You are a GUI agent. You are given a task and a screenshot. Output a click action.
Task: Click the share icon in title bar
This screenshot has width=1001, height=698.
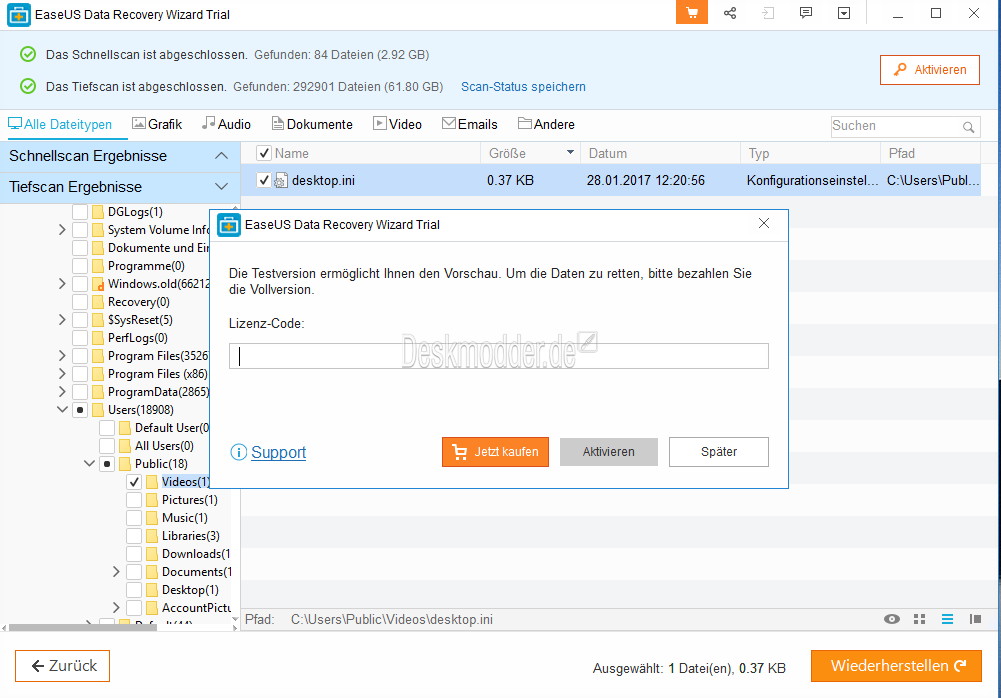730,13
